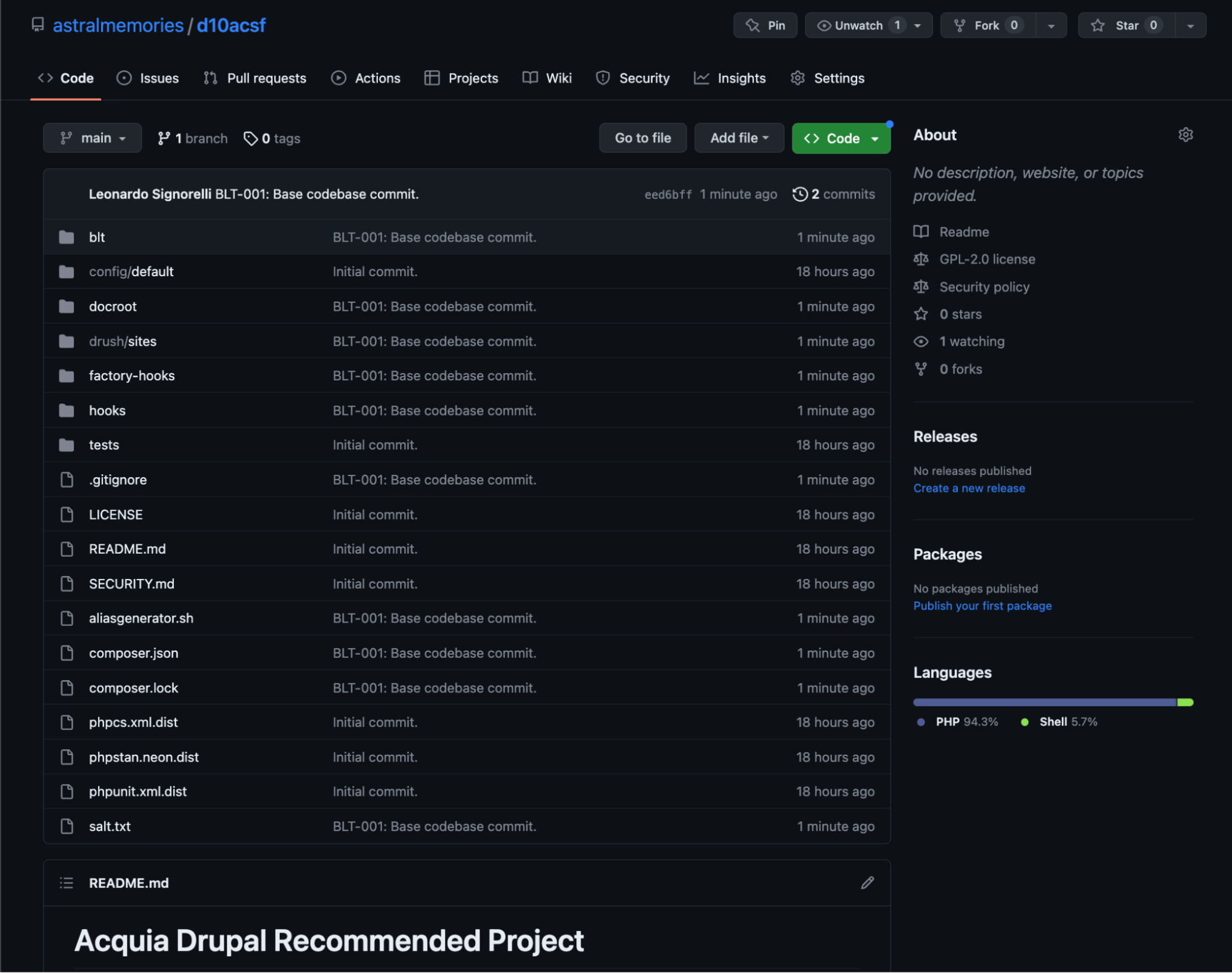
Task: Click the tests folder icon
Action: point(67,445)
